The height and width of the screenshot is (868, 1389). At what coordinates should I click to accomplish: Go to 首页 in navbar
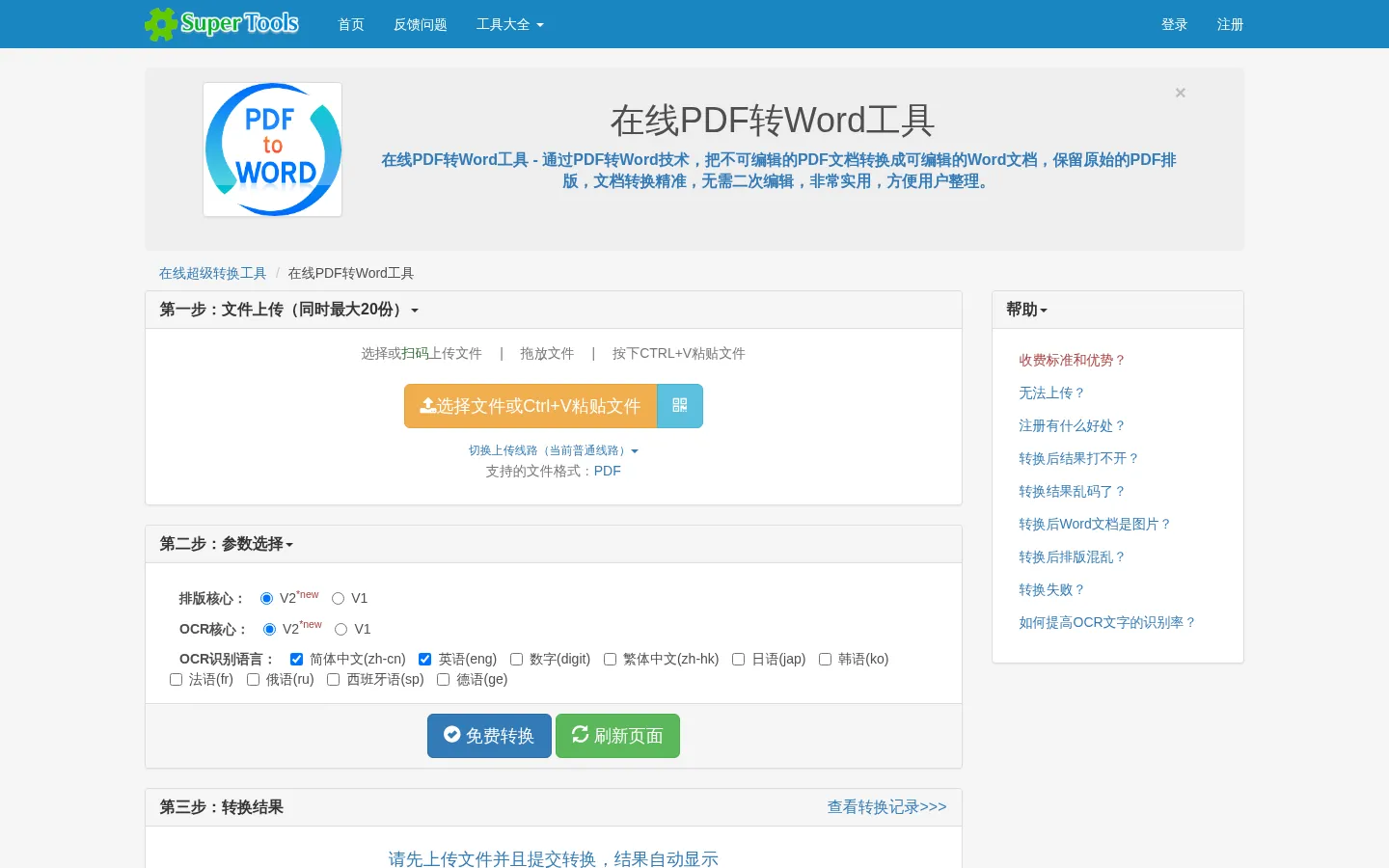351,24
